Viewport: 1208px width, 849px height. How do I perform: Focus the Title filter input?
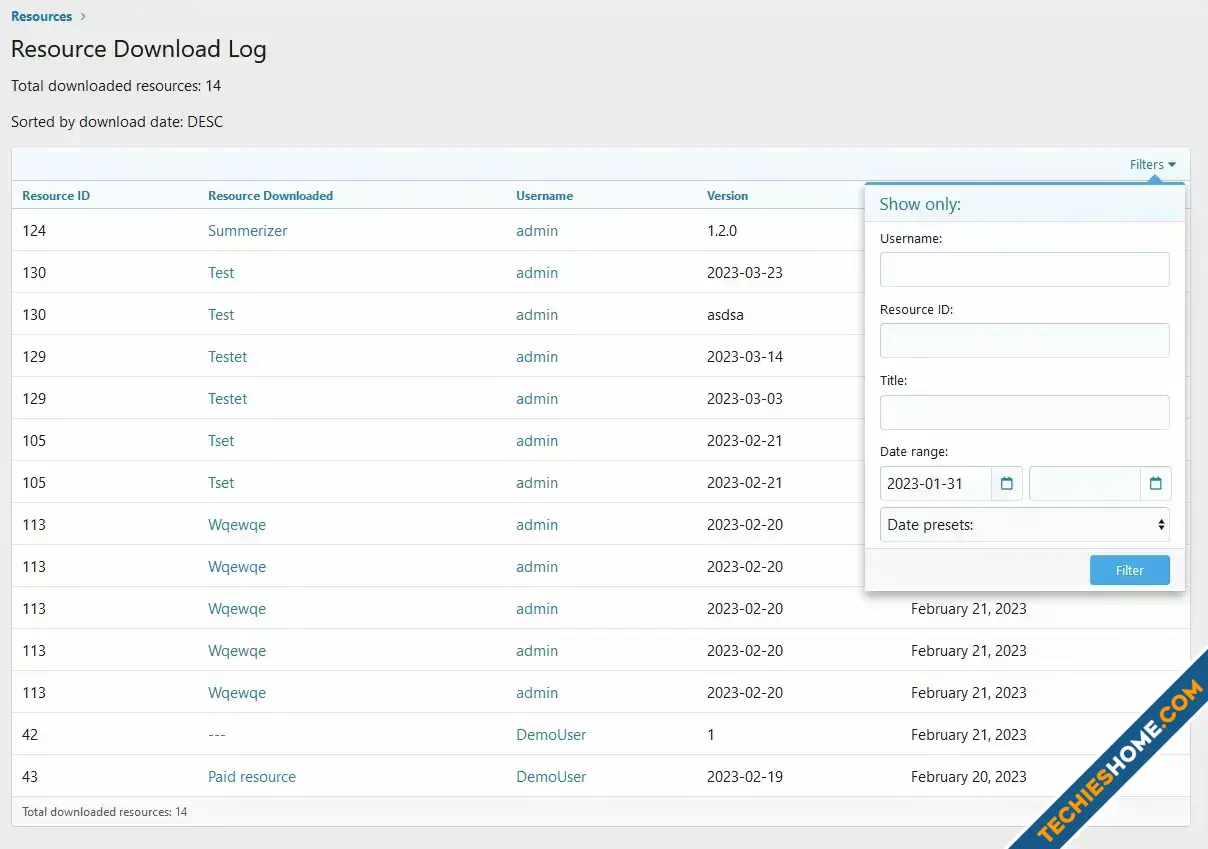click(x=1024, y=412)
